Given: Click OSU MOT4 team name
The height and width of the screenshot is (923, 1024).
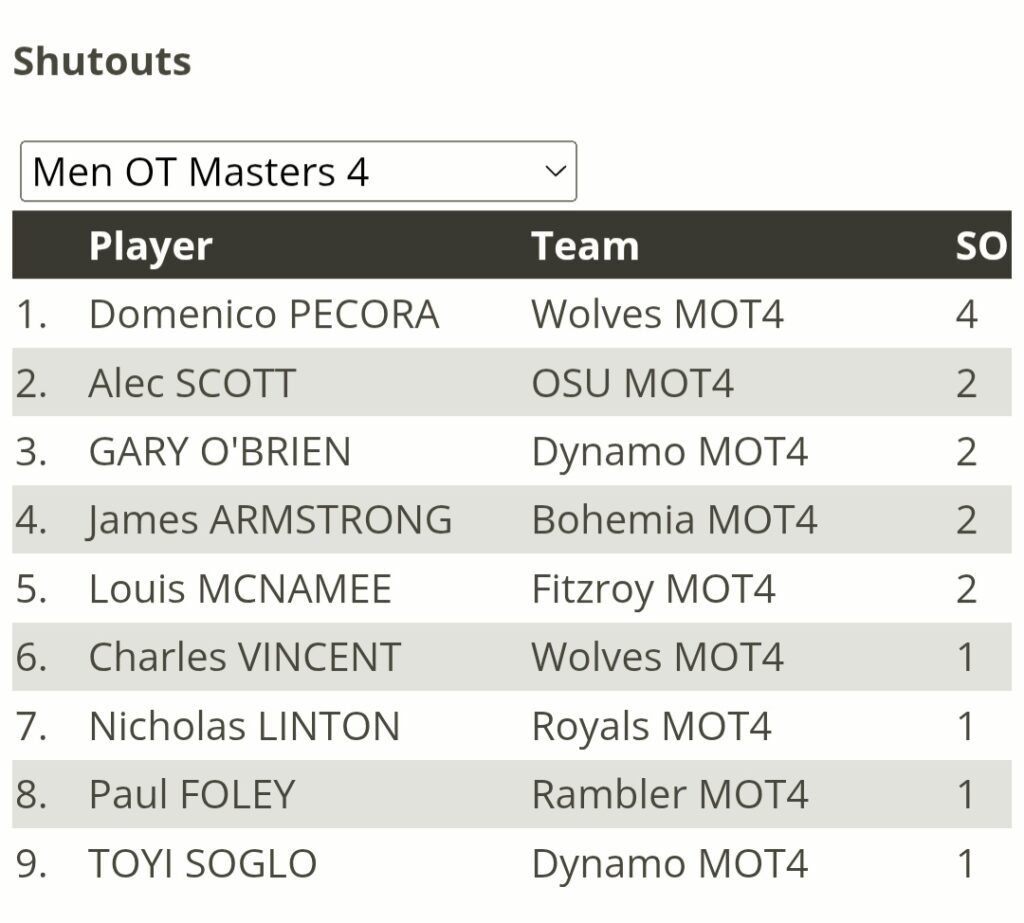Looking at the screenshot, I should click(633, 383).
